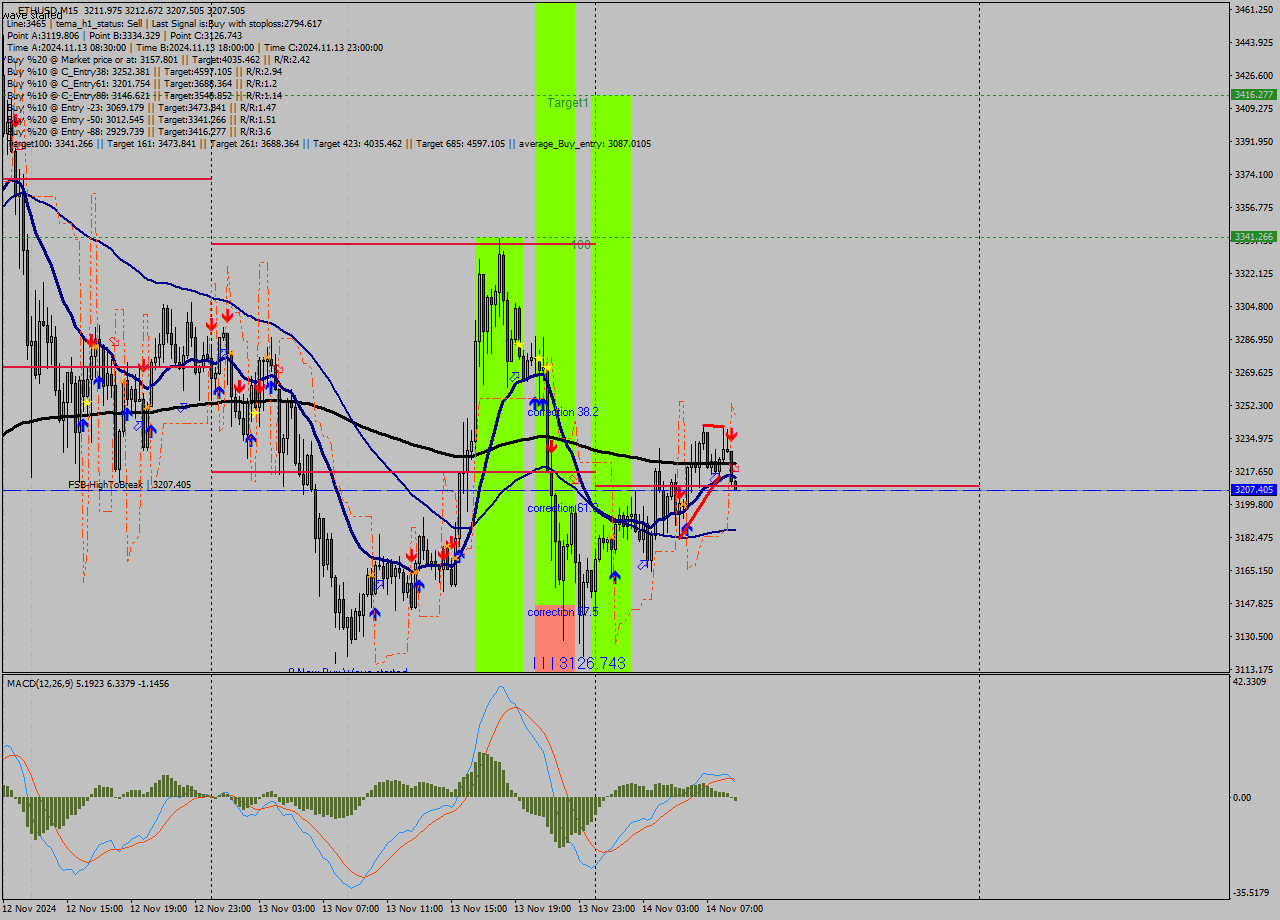
Task: Click the 'average_Buy_entry: 3087.0105' text
Action: (584, 144)
